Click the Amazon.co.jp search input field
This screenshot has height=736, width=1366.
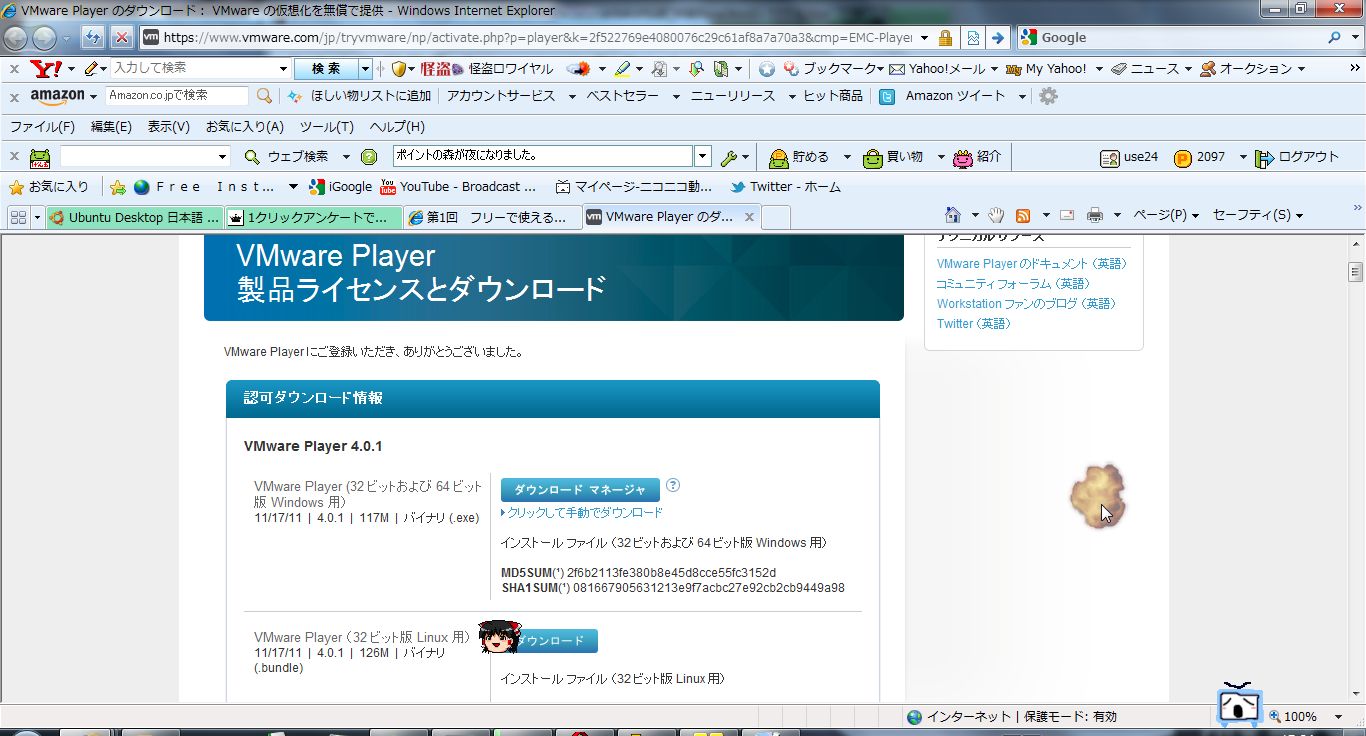[176, 96]
